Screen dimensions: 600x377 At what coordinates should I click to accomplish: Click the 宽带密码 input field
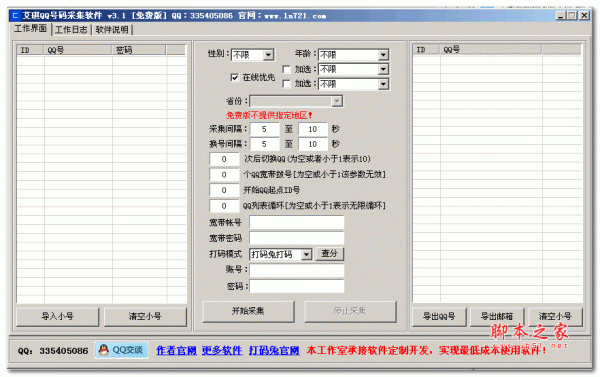[297, 238]
